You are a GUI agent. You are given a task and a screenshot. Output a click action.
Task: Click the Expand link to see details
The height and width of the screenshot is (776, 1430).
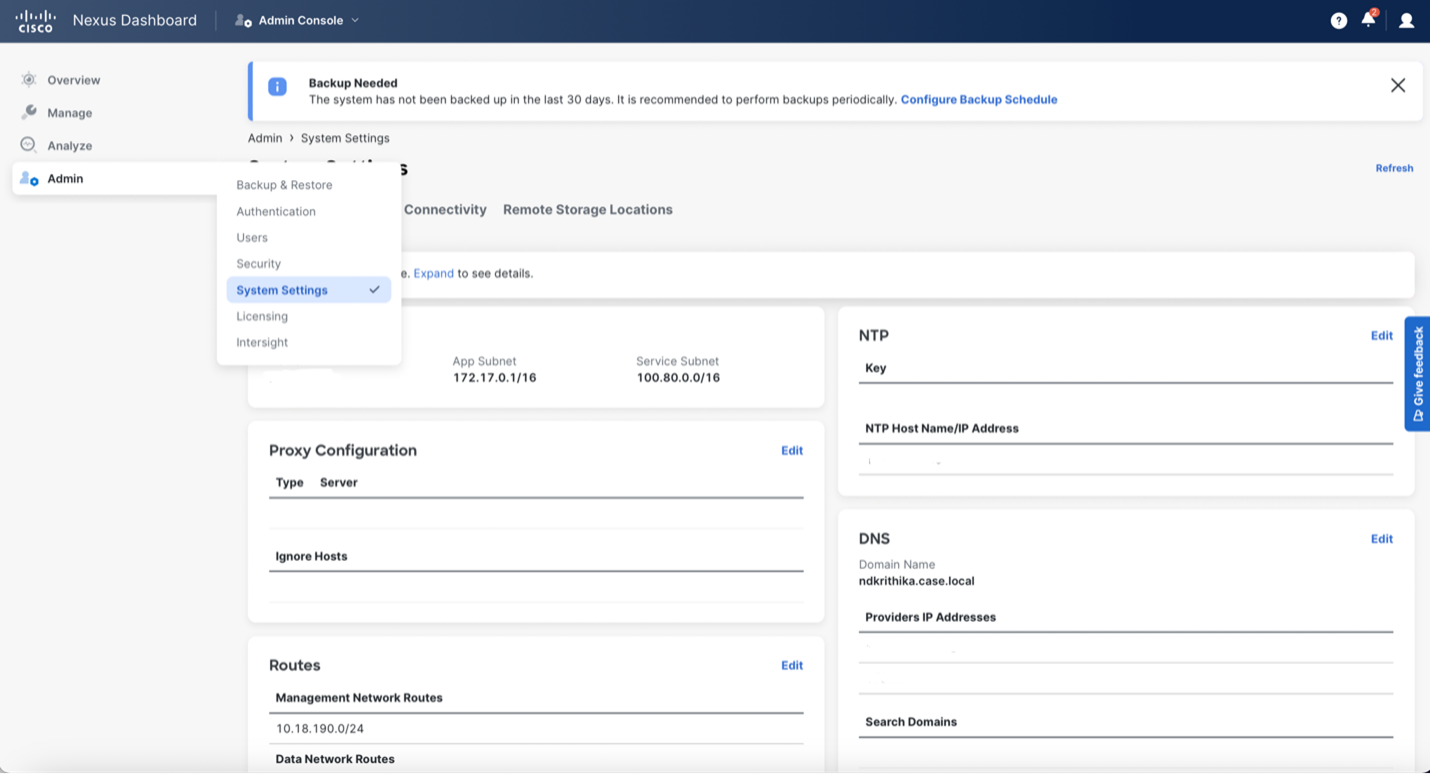[434, 273]
